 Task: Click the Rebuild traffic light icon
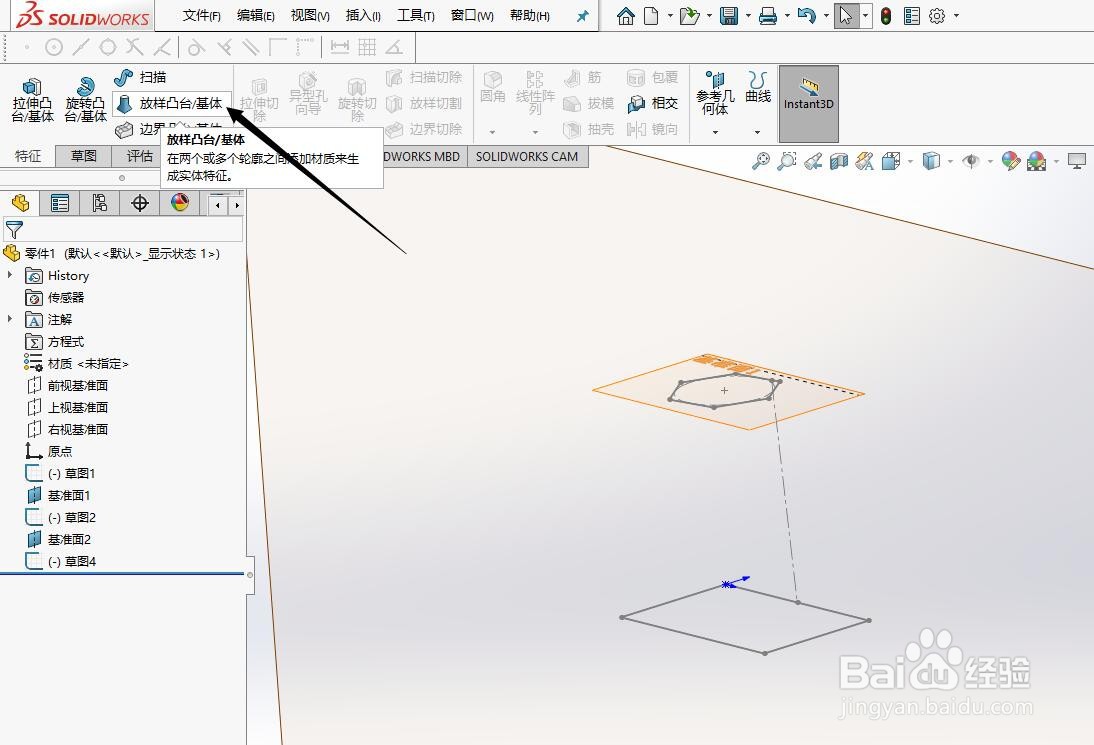click(x=886, y=15)
